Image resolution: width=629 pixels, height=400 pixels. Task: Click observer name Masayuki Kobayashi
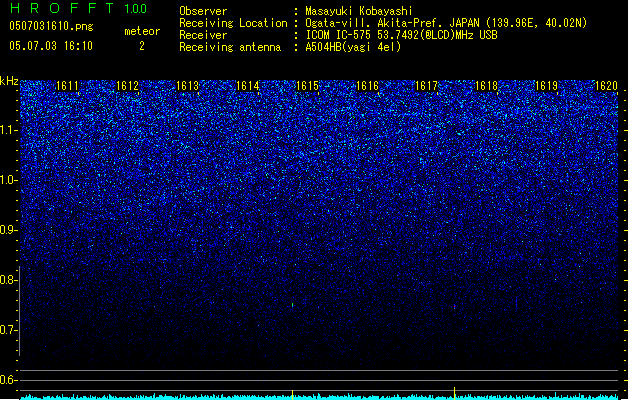click(359, 11)
